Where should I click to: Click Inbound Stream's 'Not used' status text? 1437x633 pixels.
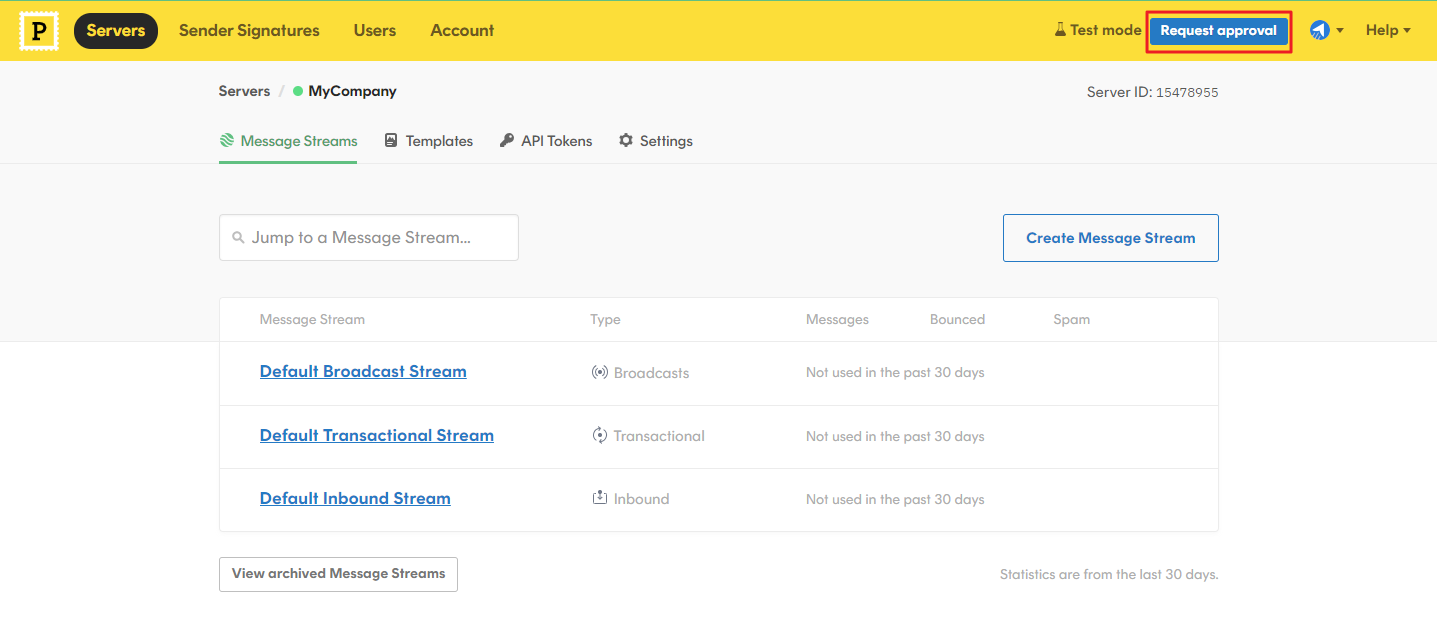[x=895, y=499]
